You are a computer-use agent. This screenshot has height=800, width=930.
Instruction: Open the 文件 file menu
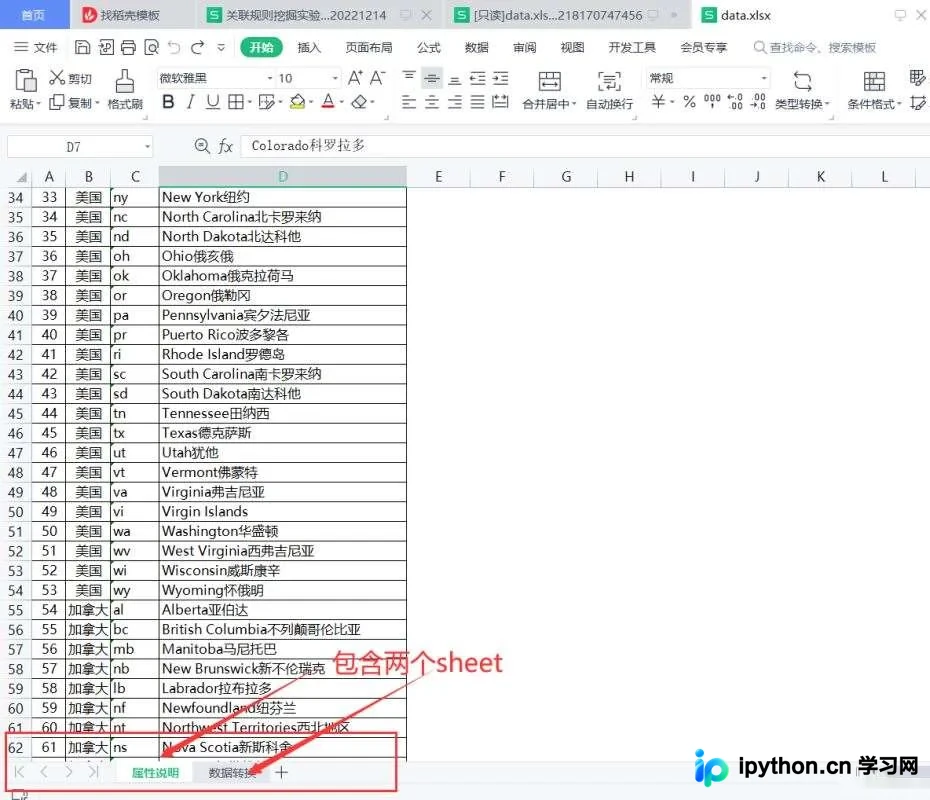(36, 47)
